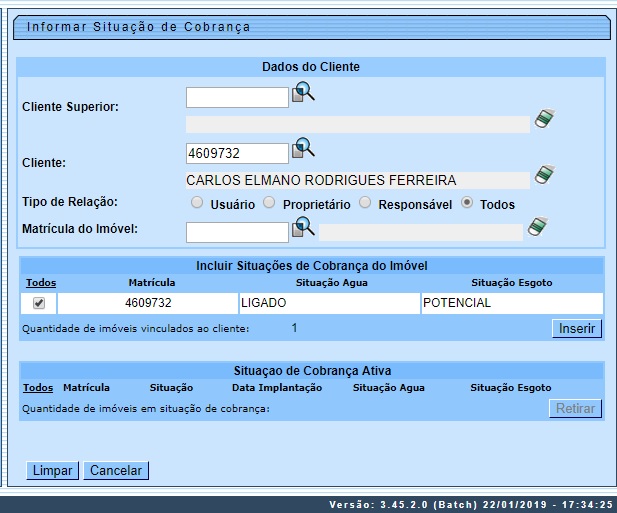This screenshot has height=513, width=617.
Task: Select the Usuário radio button
Action: (197, 203)
